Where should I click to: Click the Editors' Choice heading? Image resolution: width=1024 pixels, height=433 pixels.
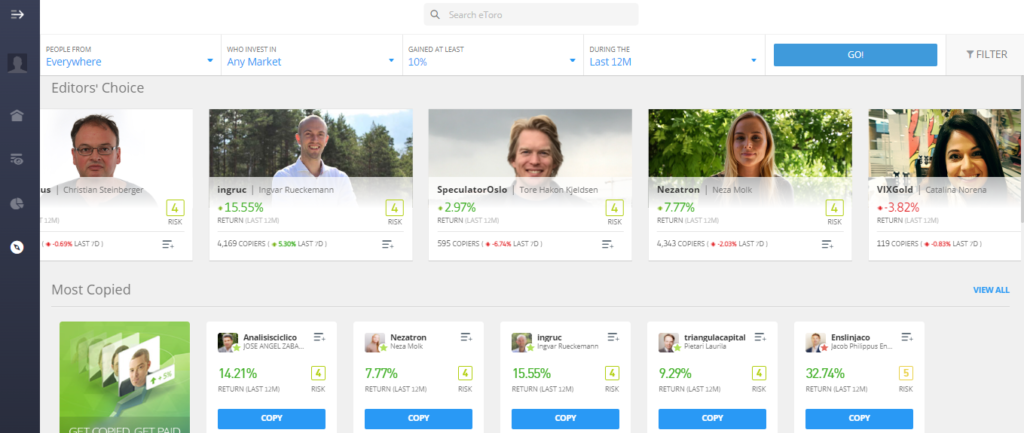[98, 88]
